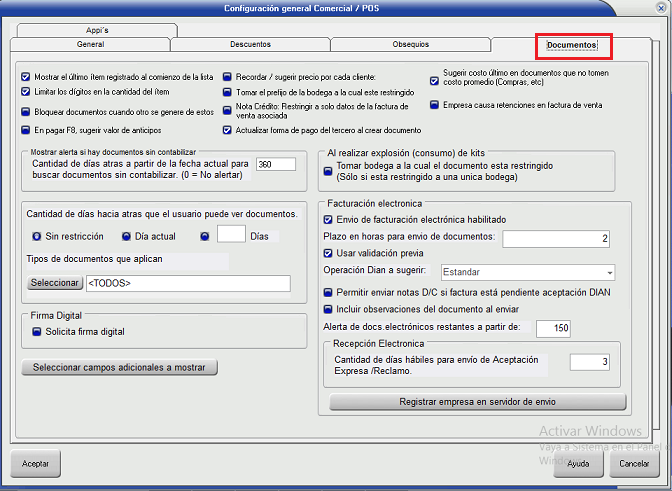The width and height of the screenshot is (672, 491).
Task: Select 'Sin restricción' radio option
Action: [x=36, y=236]
